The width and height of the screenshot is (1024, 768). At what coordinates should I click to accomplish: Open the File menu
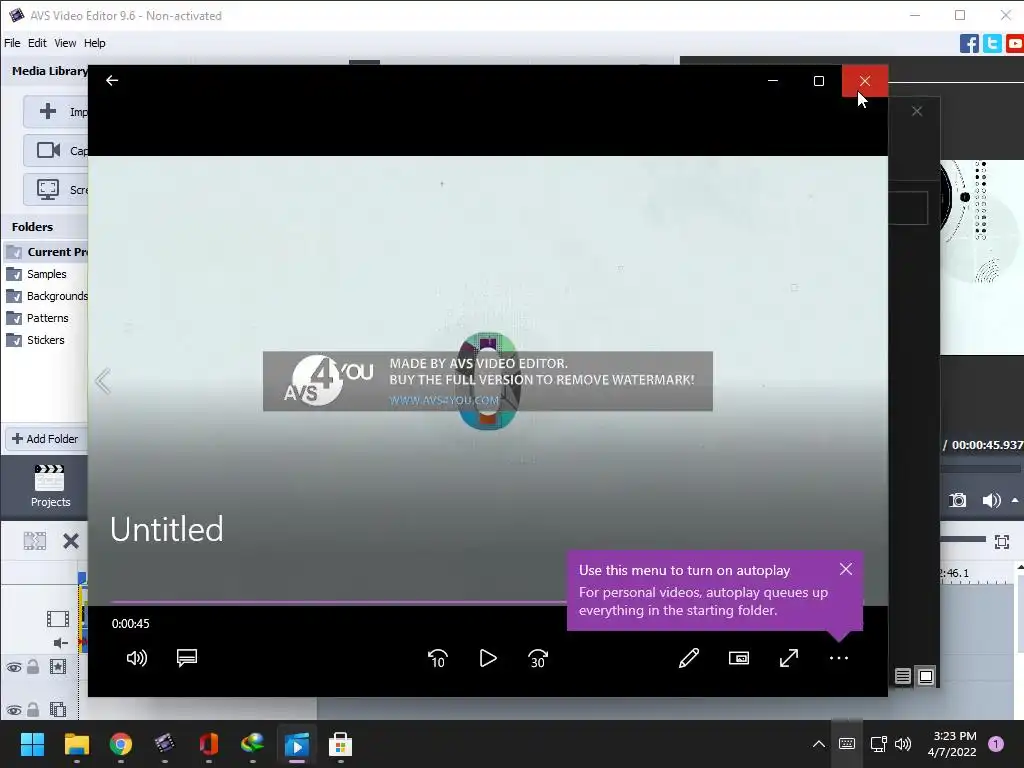coord(12,43)
